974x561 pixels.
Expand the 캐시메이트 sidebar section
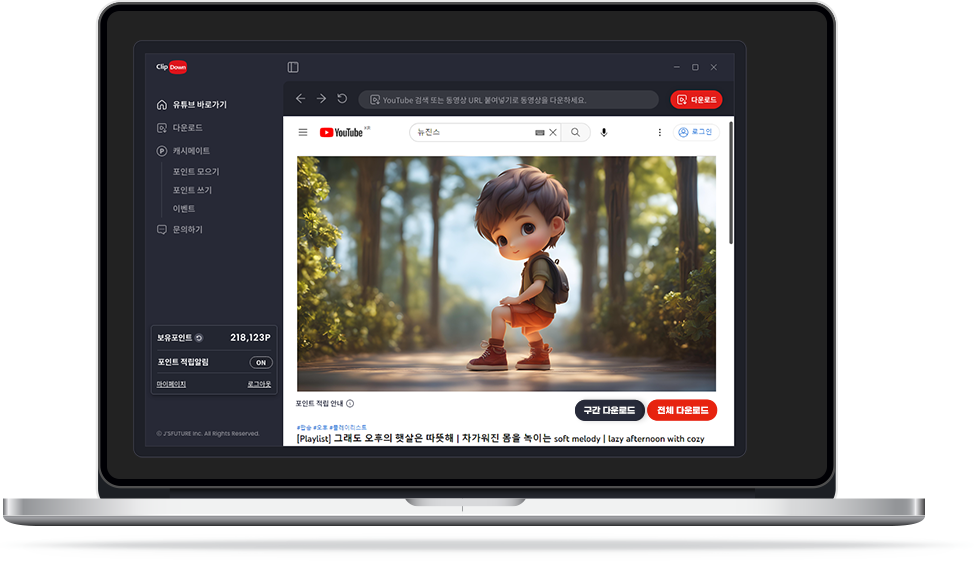pyautogui.click(x=191, y=151)
